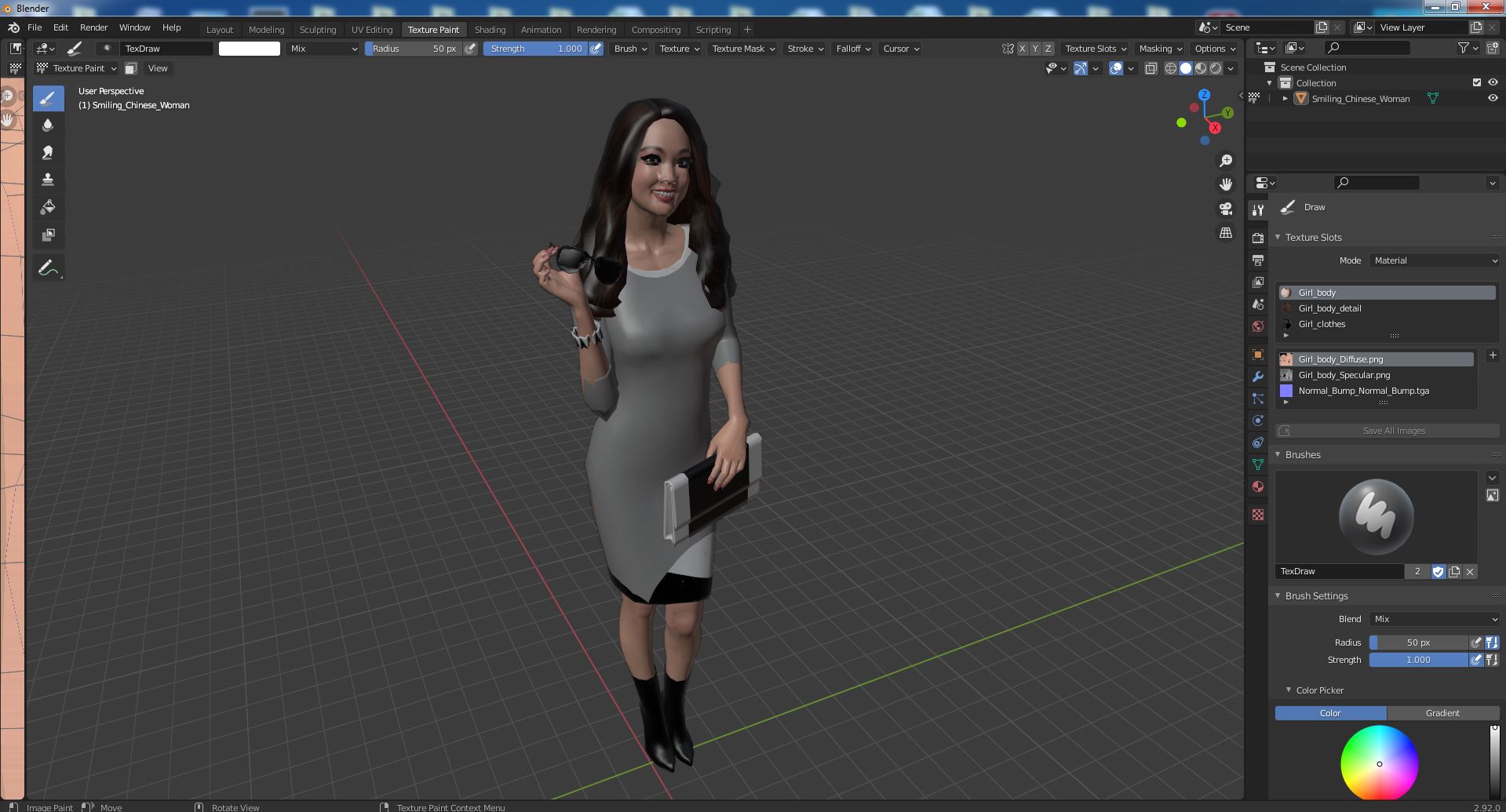Toggle X-ray display mode

point(1150,68)
